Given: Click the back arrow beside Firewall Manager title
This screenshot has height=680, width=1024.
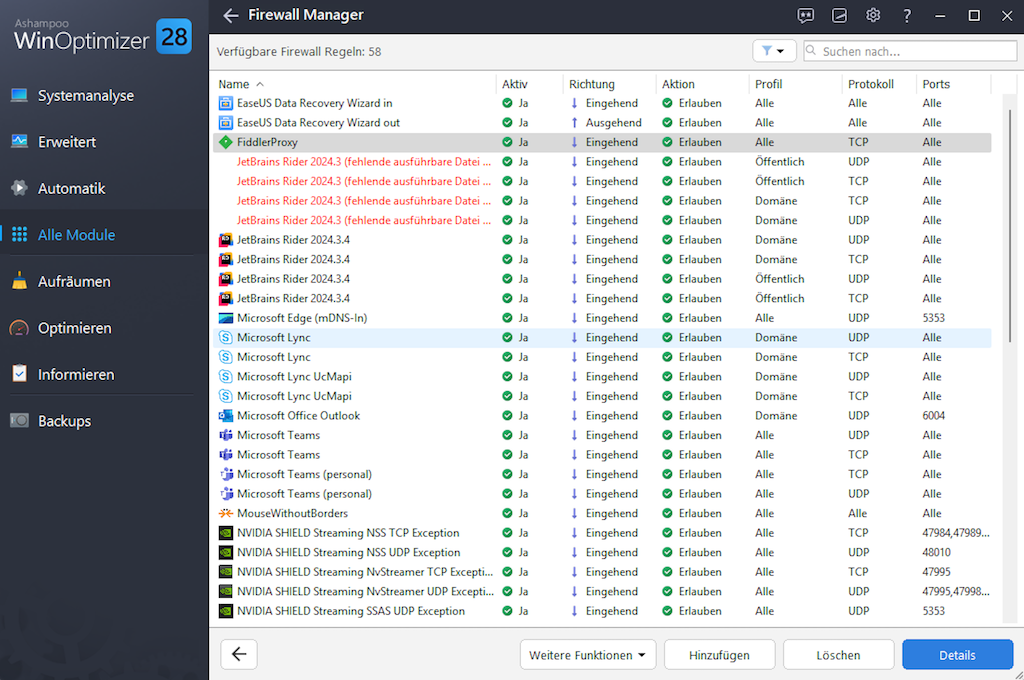Looking at the screenshot, I should 231,15.
